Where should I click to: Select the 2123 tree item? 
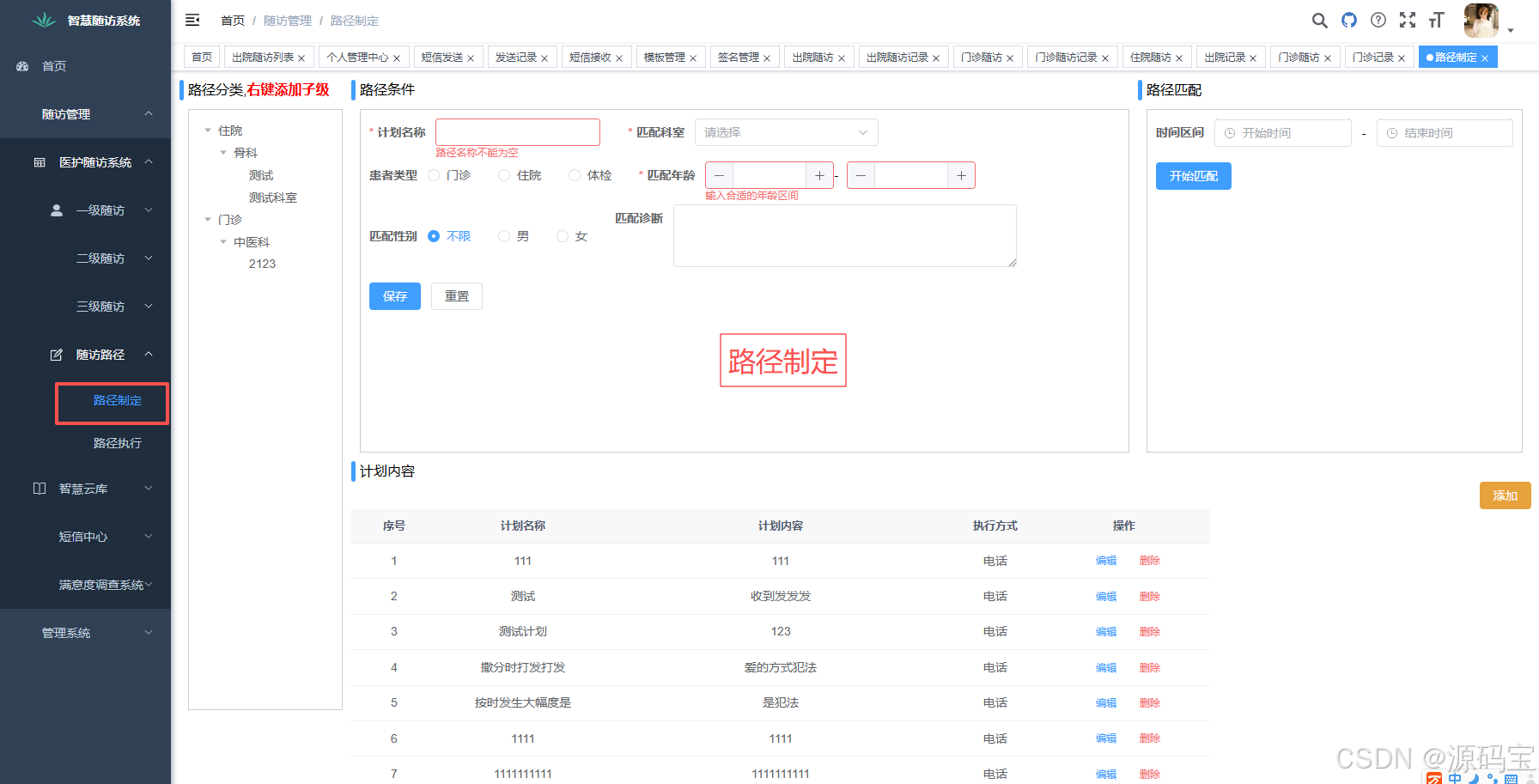pos(262,264)
